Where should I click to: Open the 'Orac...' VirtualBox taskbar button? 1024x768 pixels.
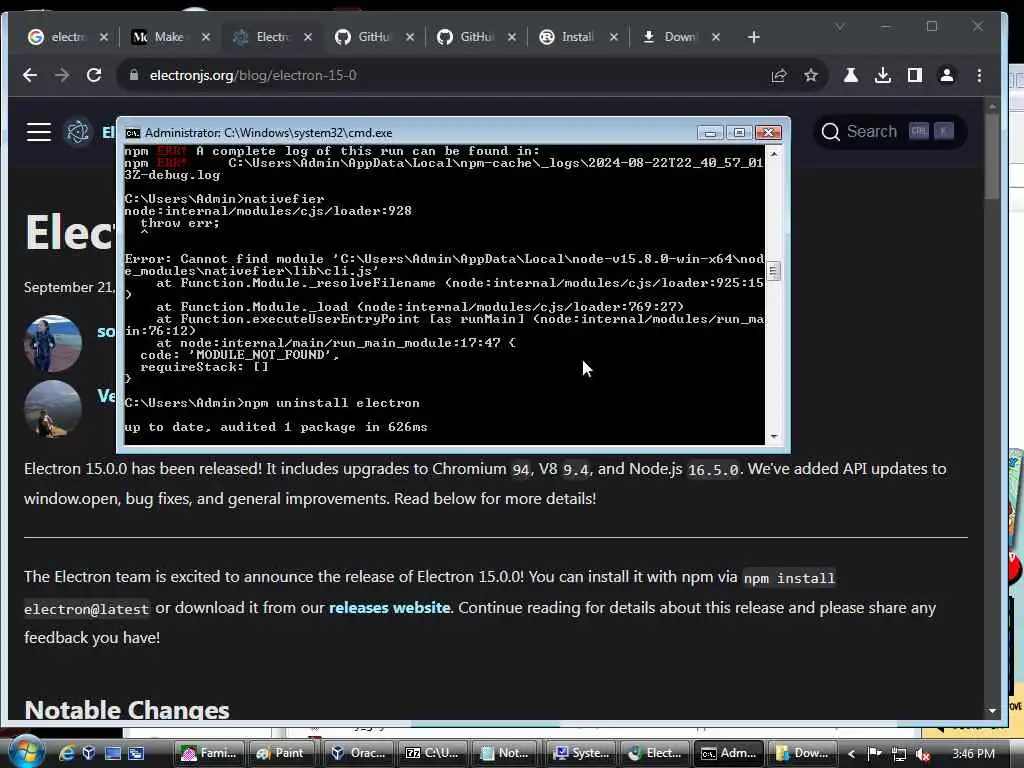click(x=359, y=753)
